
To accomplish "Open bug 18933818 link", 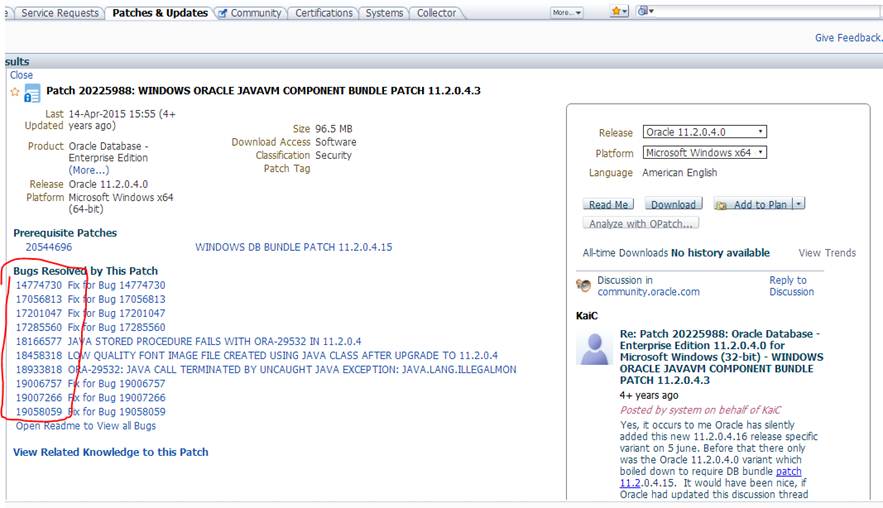I will (x=38, y=369).
